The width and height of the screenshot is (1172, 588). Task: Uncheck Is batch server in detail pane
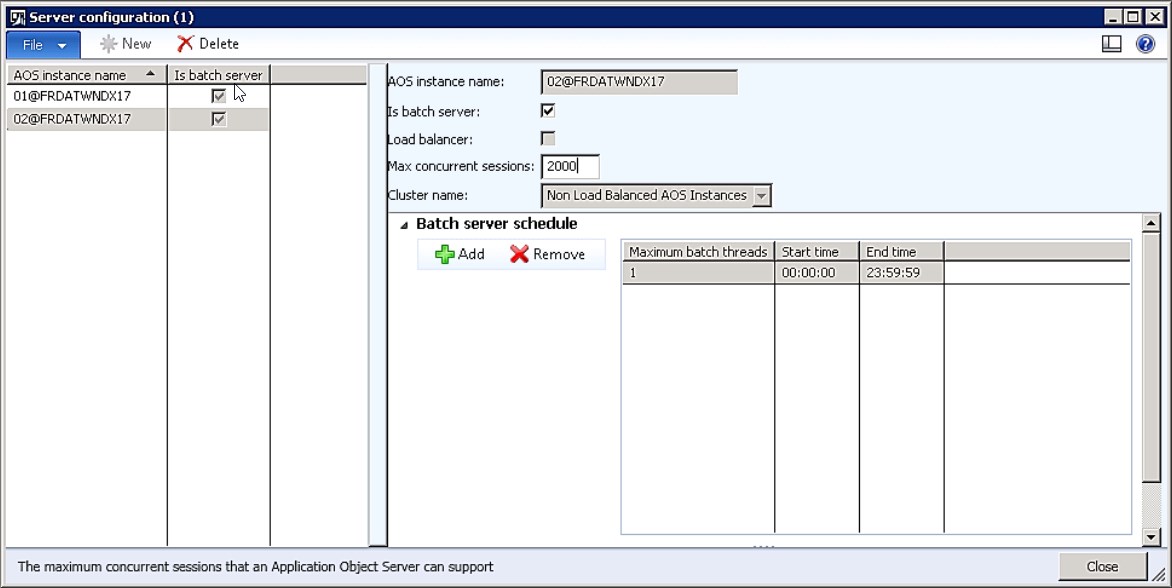point(548,111)
